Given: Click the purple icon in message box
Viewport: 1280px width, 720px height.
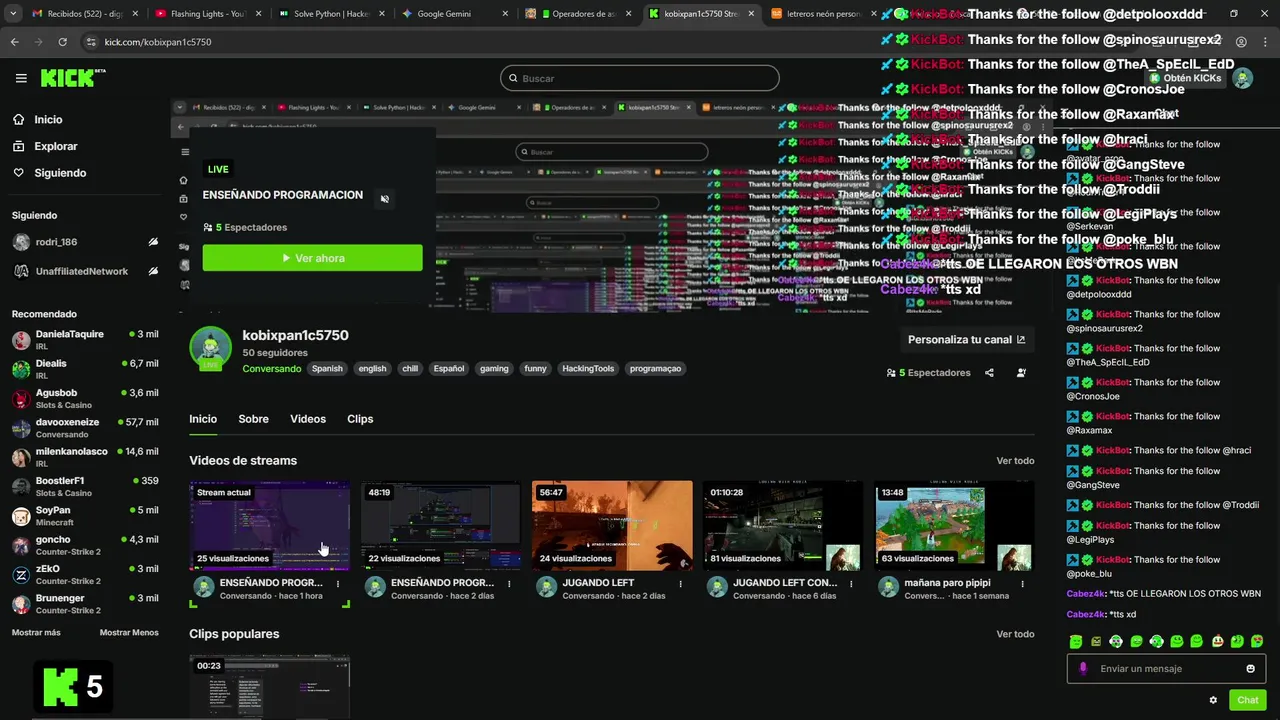Looking at the screenshot, I should (1083, 669).
